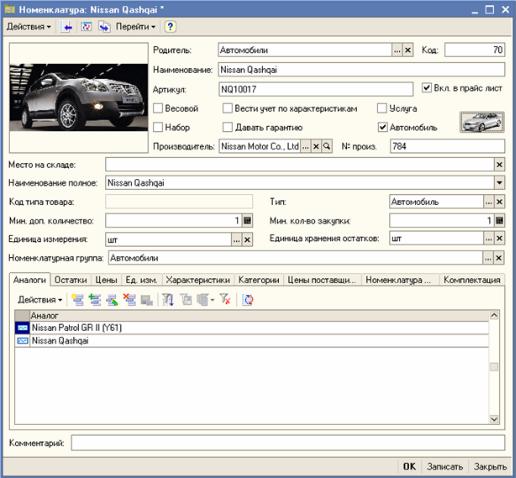Switch to the Комплектация tab
516x478 pixels.
(472, 280)
